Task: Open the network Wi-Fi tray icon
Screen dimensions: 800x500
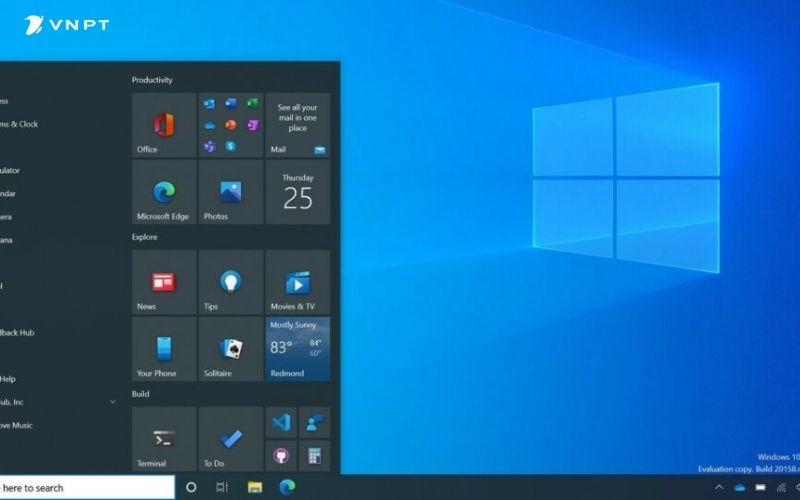Action: [781, 488]
